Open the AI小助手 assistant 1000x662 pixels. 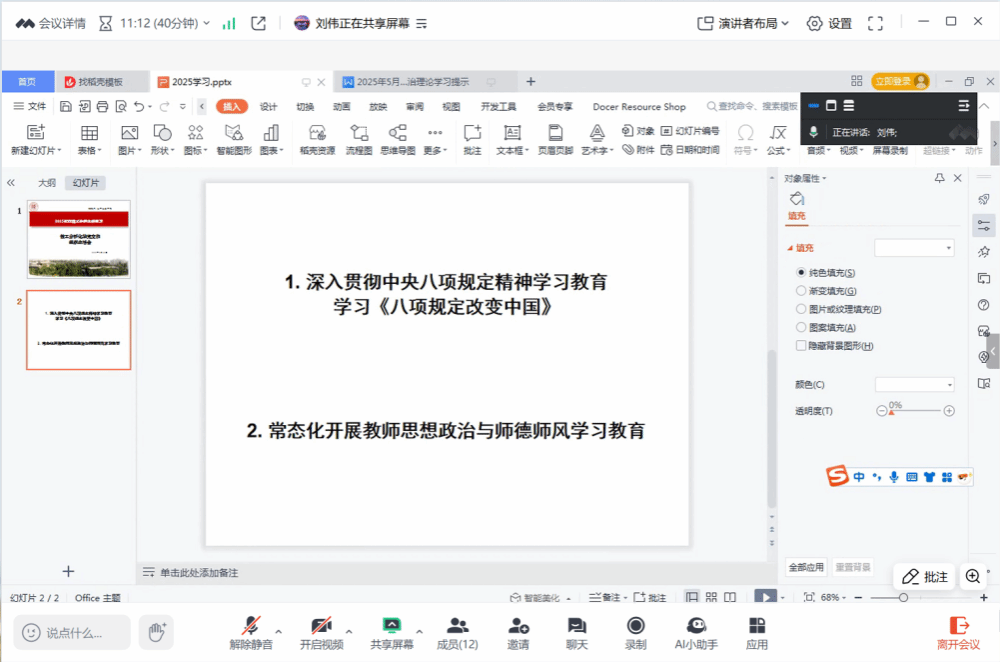696,626
